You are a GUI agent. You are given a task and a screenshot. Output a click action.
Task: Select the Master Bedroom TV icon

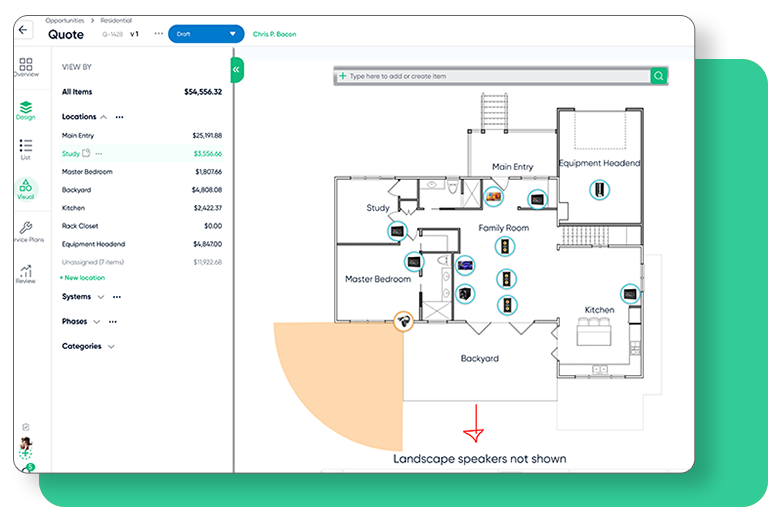coord(465,265)
